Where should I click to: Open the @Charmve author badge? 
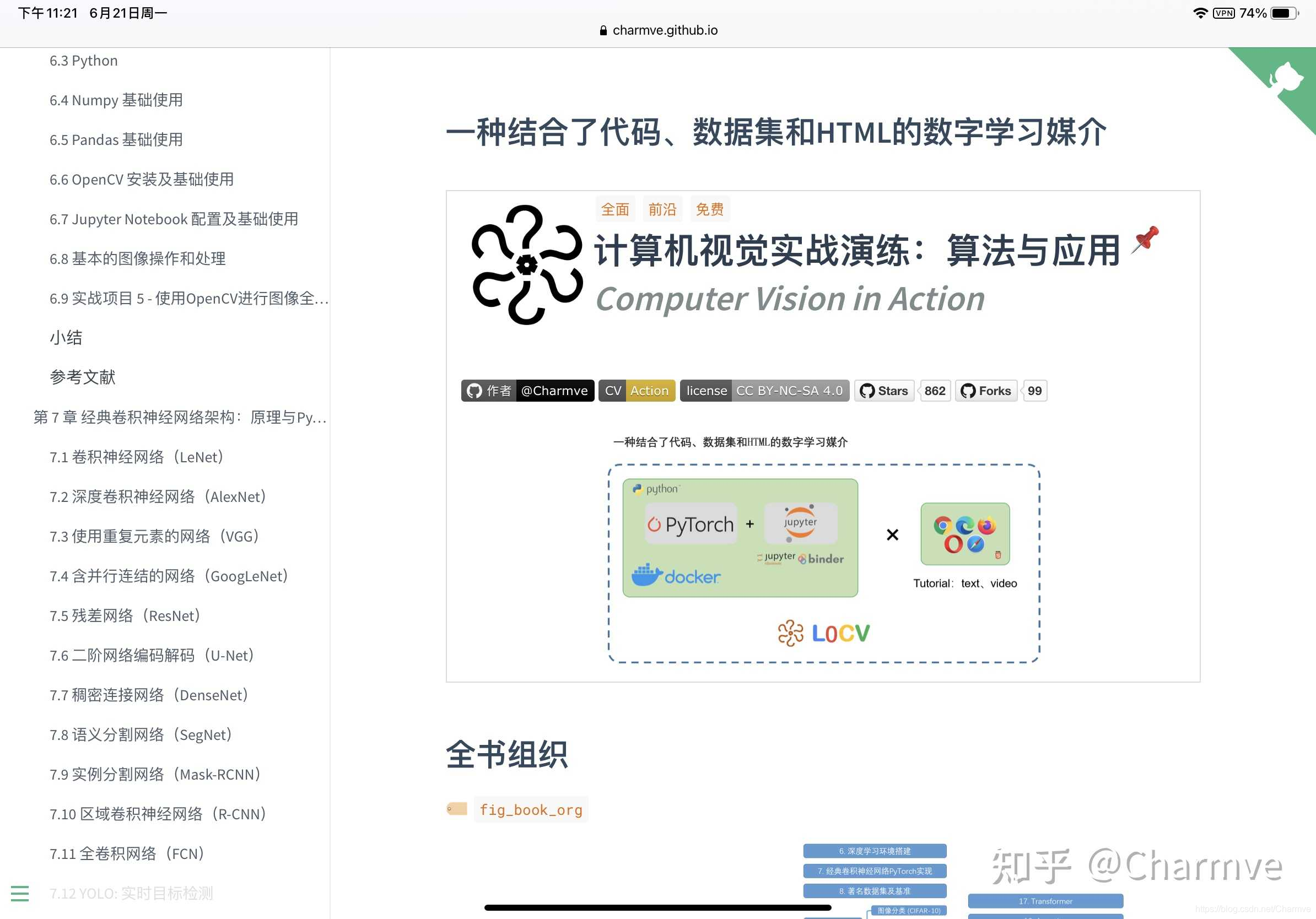coord(527,391)
